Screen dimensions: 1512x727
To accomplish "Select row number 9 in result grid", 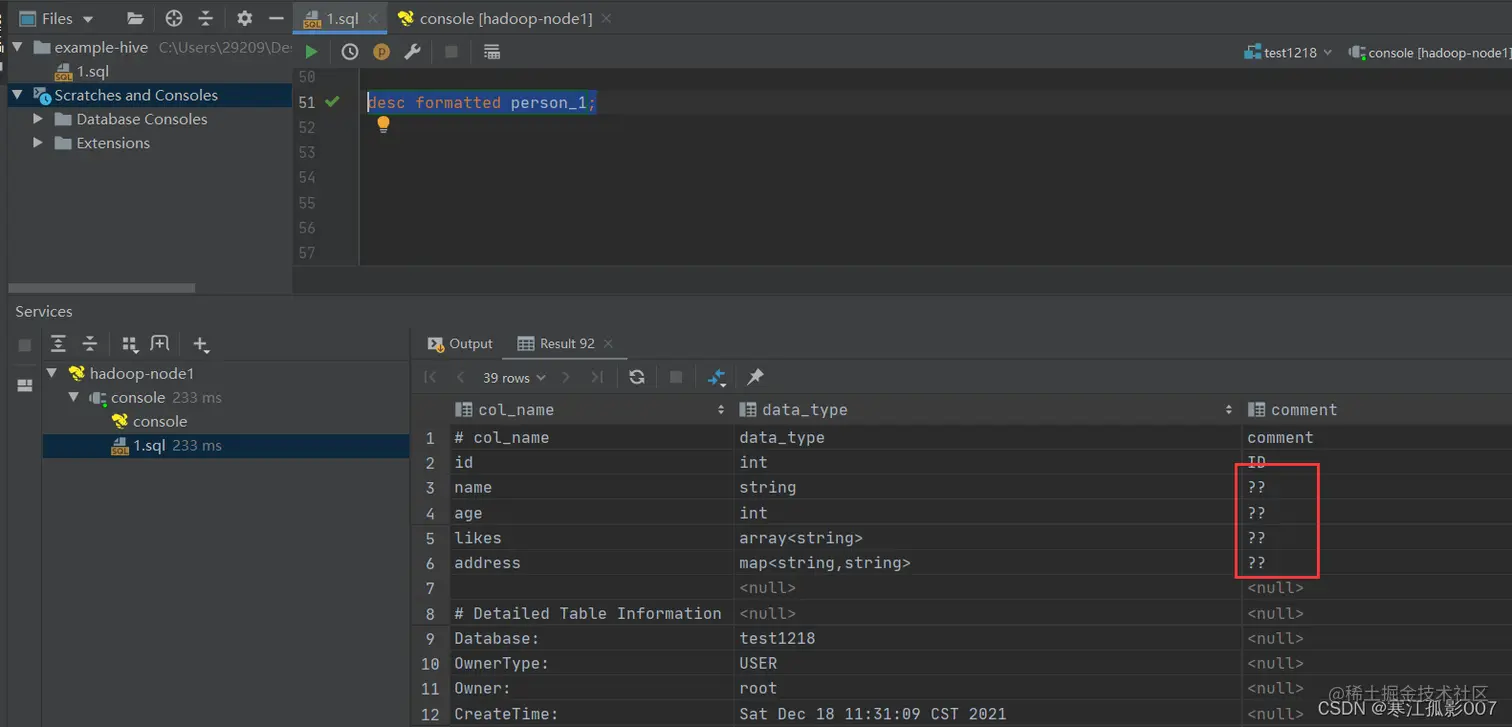I will tap(430, 638).
